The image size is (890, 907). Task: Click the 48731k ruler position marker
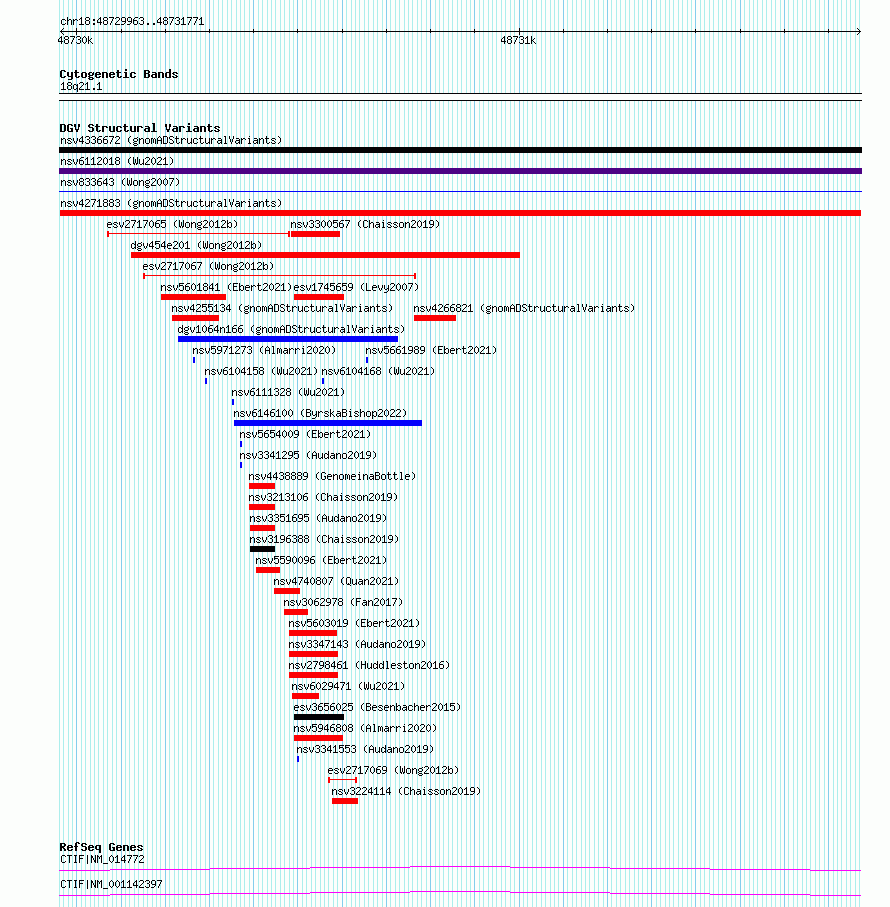518,40
